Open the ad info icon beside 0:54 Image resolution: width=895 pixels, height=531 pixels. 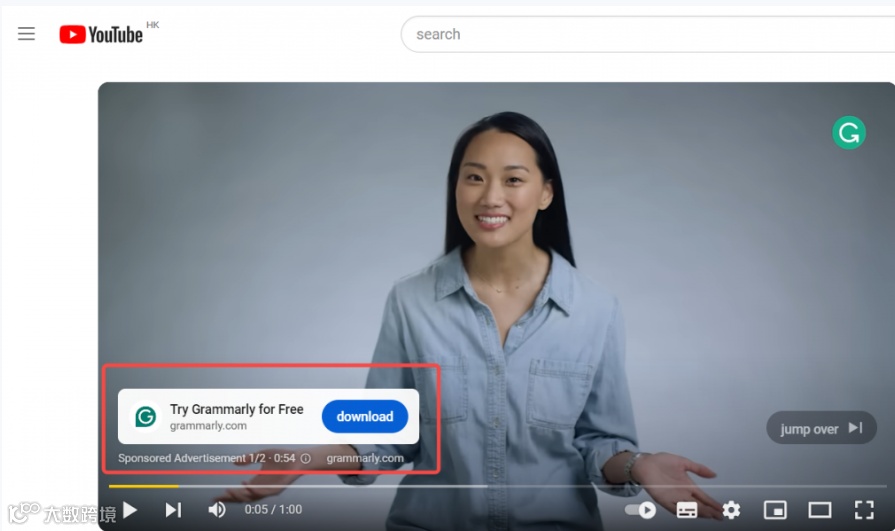click(x=305, y=458)
